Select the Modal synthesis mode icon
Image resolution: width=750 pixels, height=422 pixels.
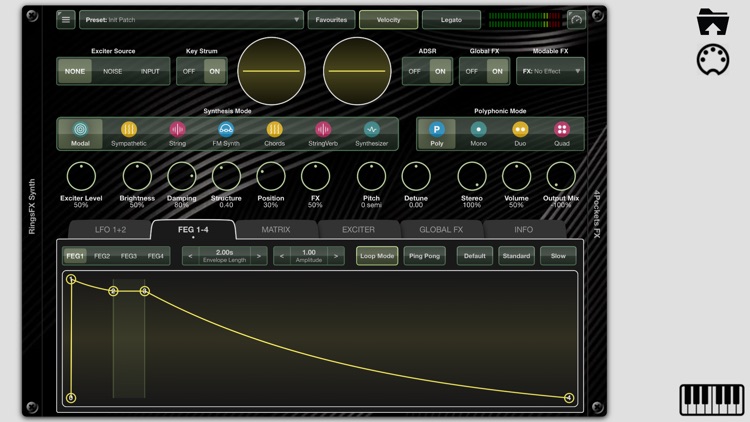(x=80, y=130)
